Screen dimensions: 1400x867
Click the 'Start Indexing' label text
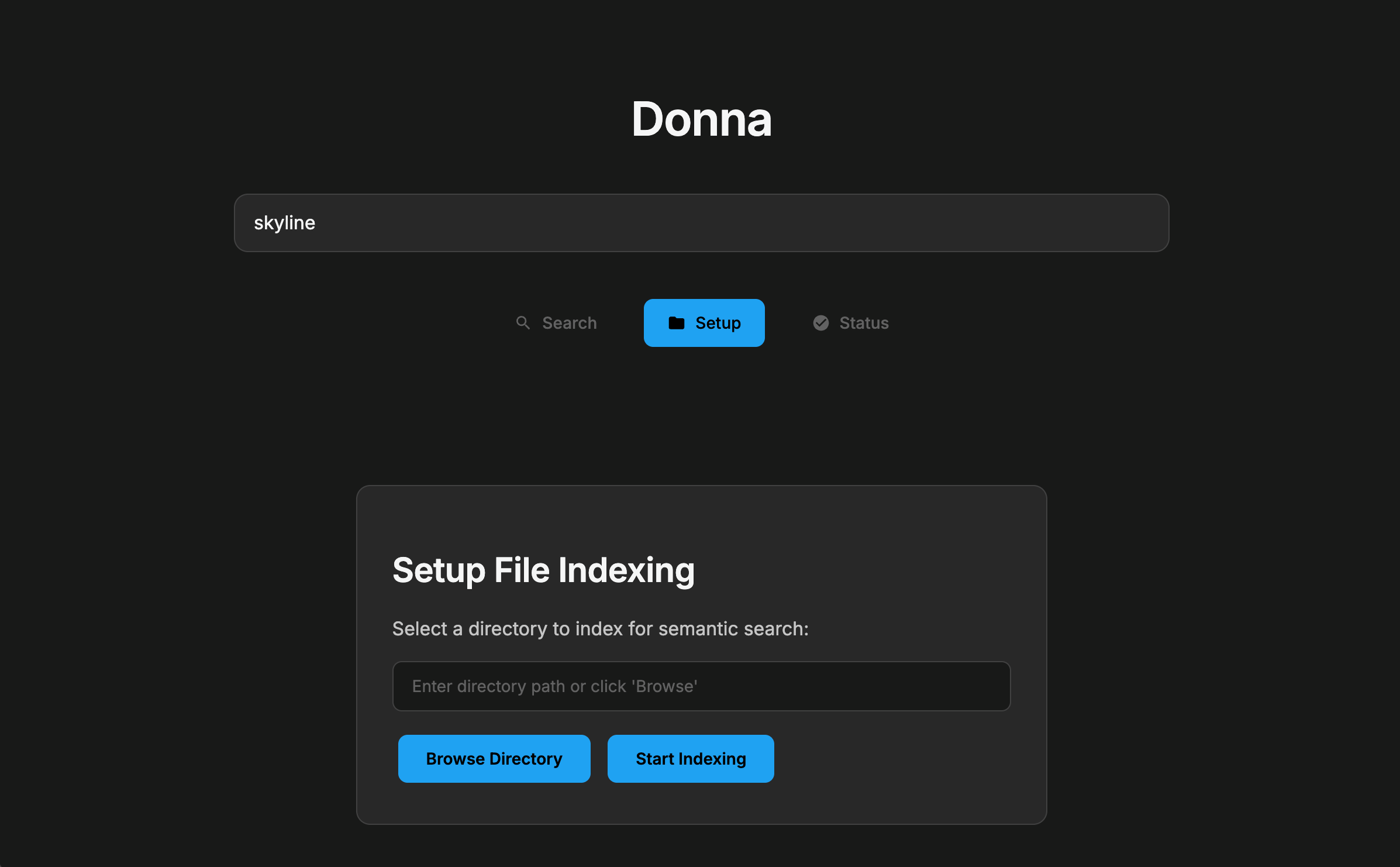(x=691, y=759)
